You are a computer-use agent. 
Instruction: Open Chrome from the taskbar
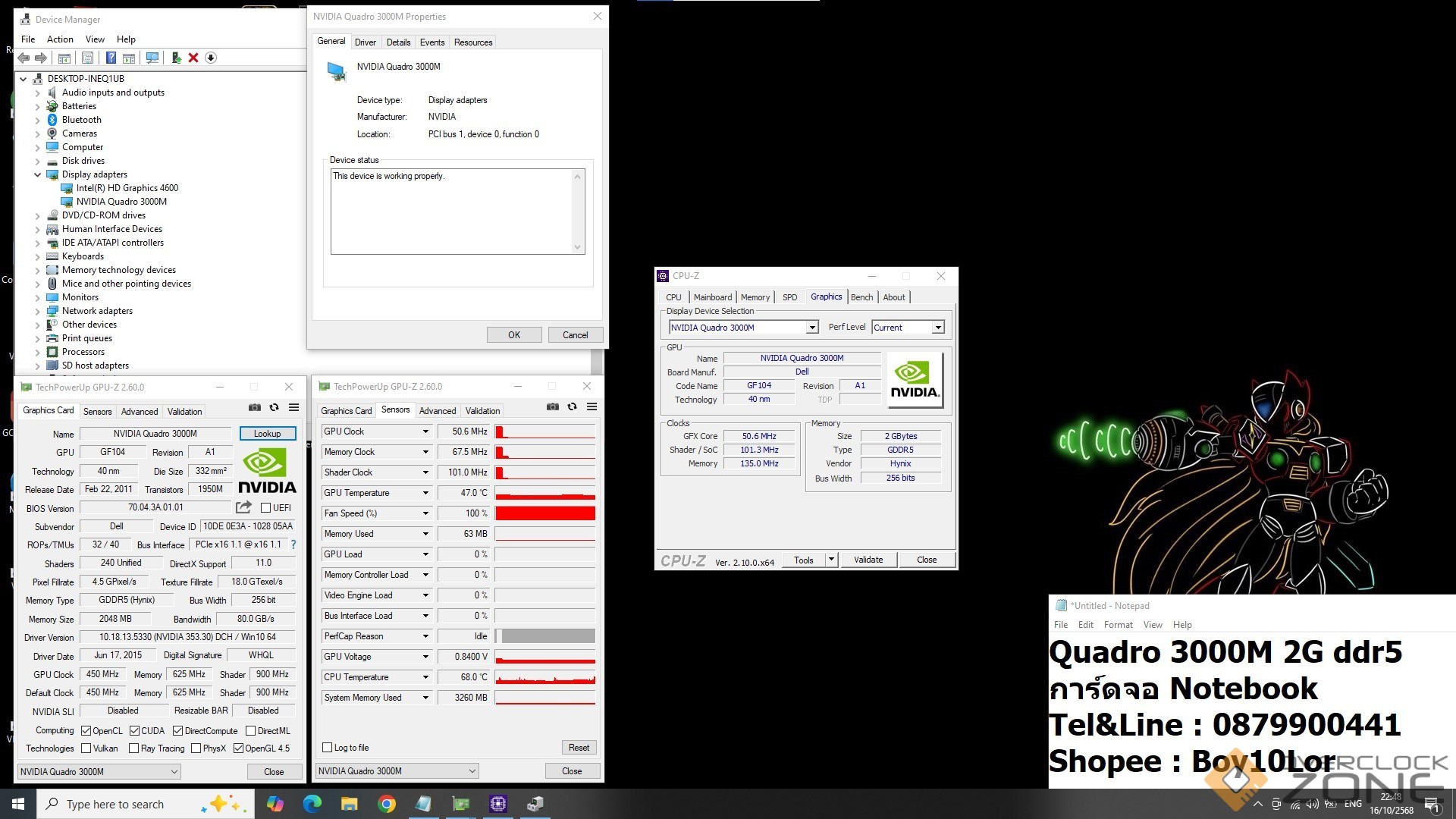tap(387, 804)
